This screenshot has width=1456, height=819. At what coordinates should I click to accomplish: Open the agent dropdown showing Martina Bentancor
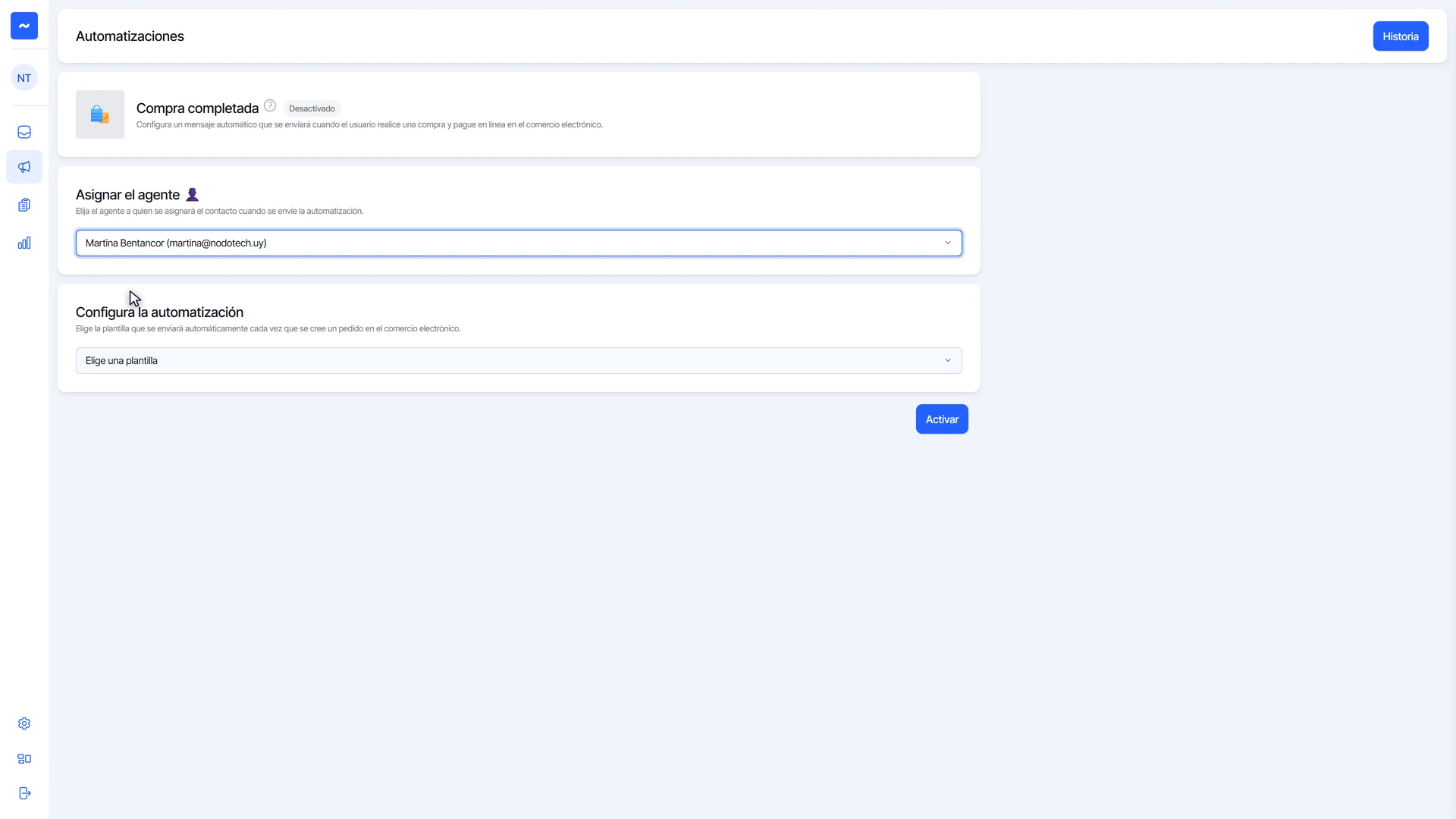point(519,243)
